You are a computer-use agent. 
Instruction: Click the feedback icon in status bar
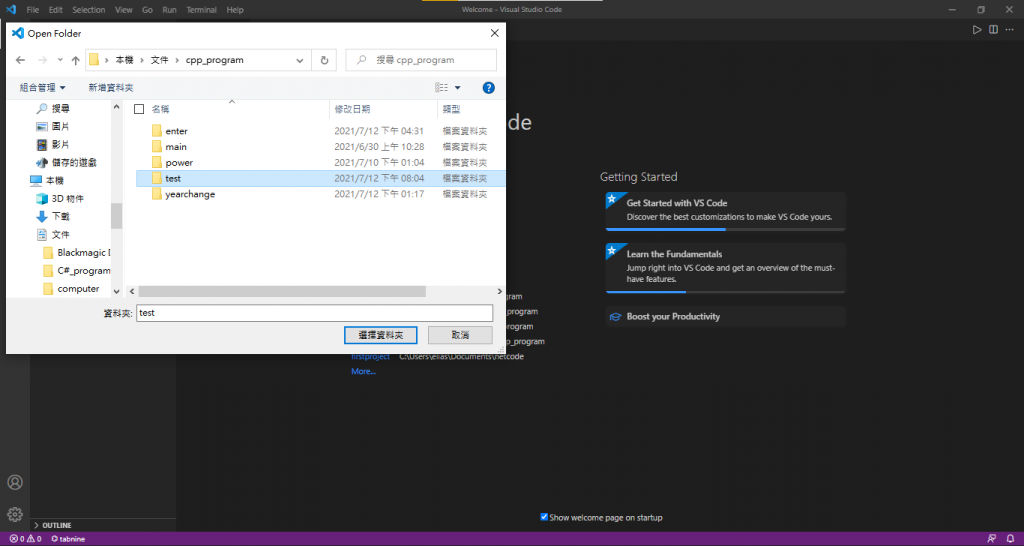[992, 539]
